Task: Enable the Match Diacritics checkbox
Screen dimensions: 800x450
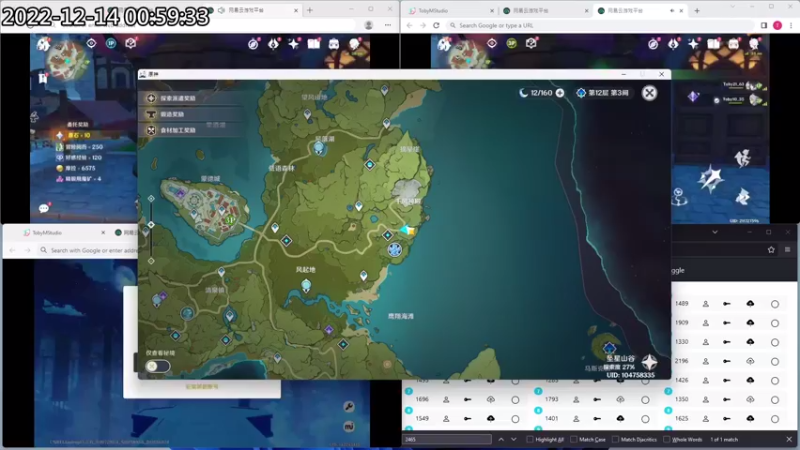Action: tap(615, 439)
